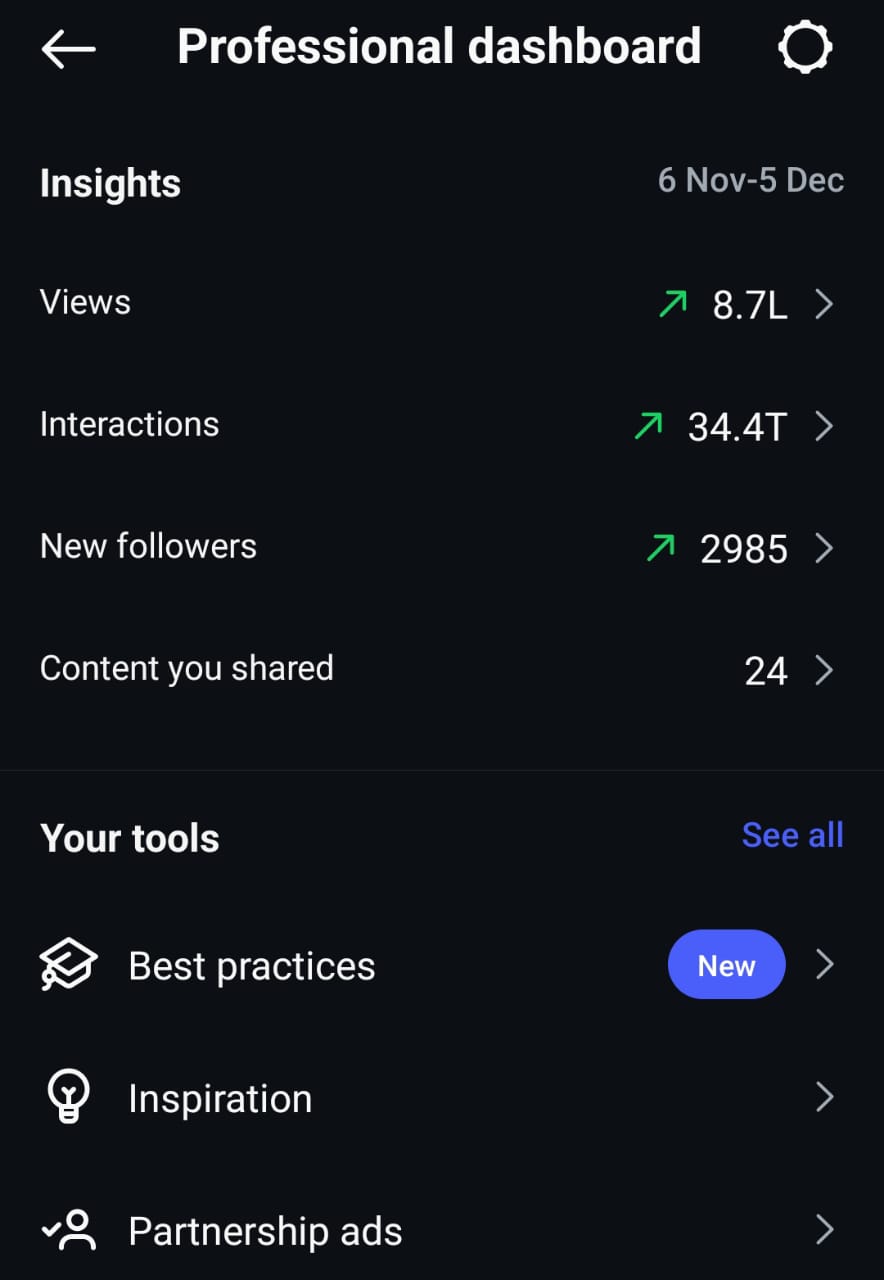Expand Content you shared chevron
This screenshot has height=1280, width=884.
(x=824, y=670)
